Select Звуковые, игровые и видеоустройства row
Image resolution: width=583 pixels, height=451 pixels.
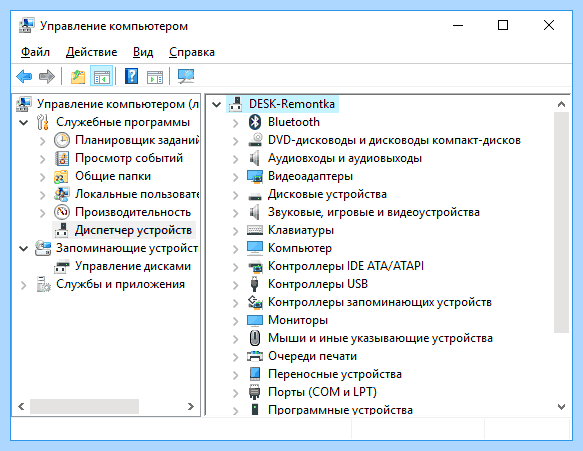coord(374,212)
